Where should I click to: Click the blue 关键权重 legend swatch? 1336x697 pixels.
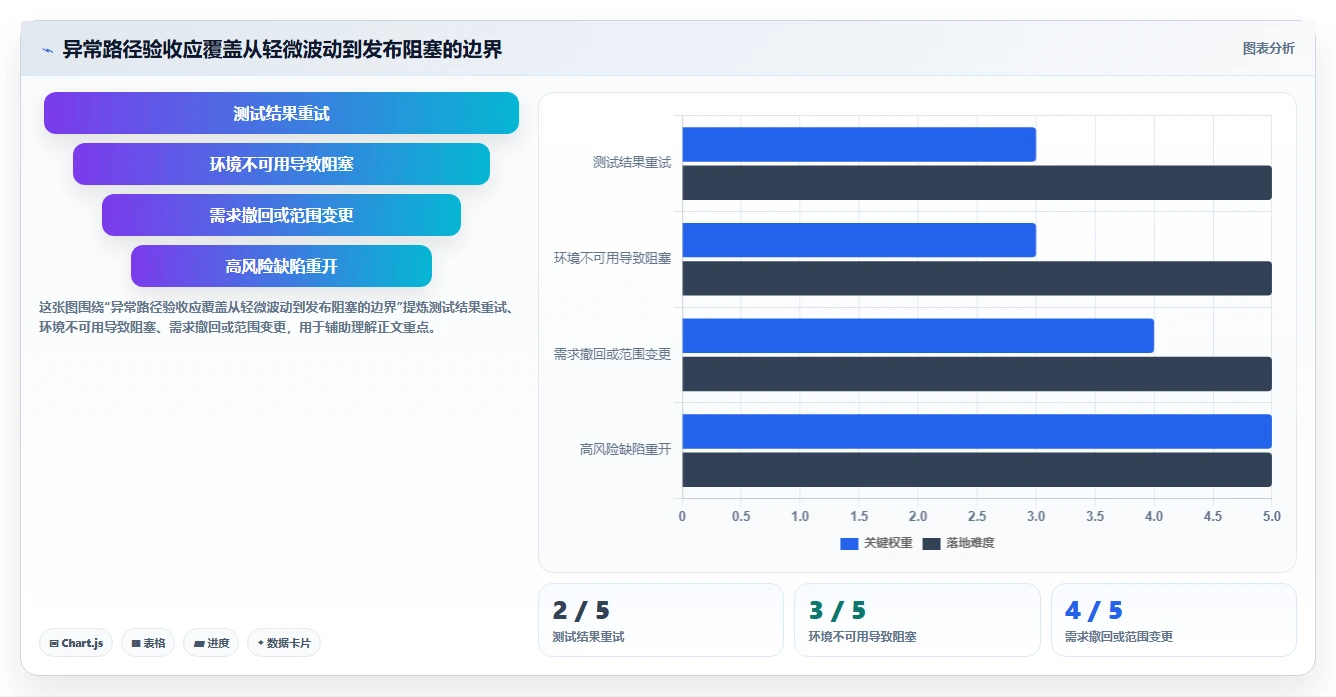coord(849,543)
